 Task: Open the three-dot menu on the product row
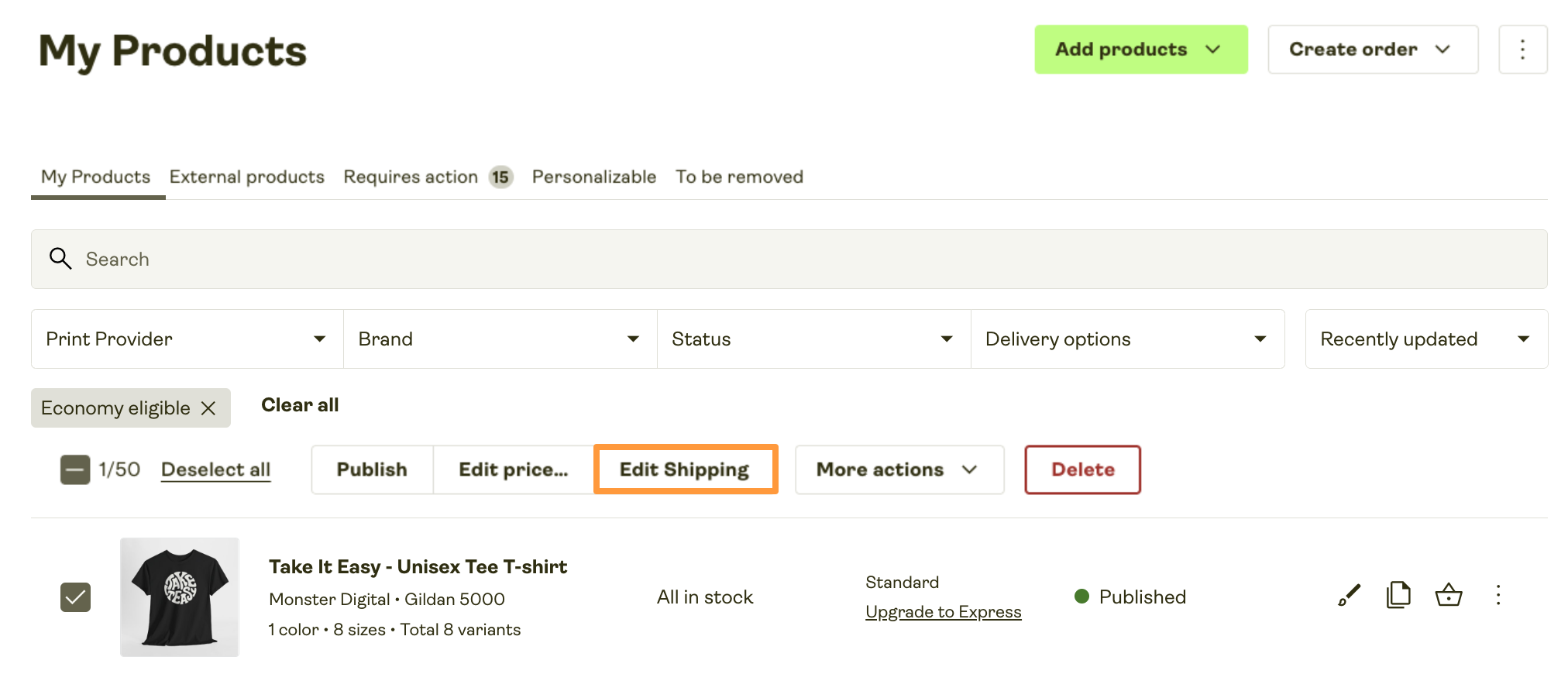[x=1498, y=596]
